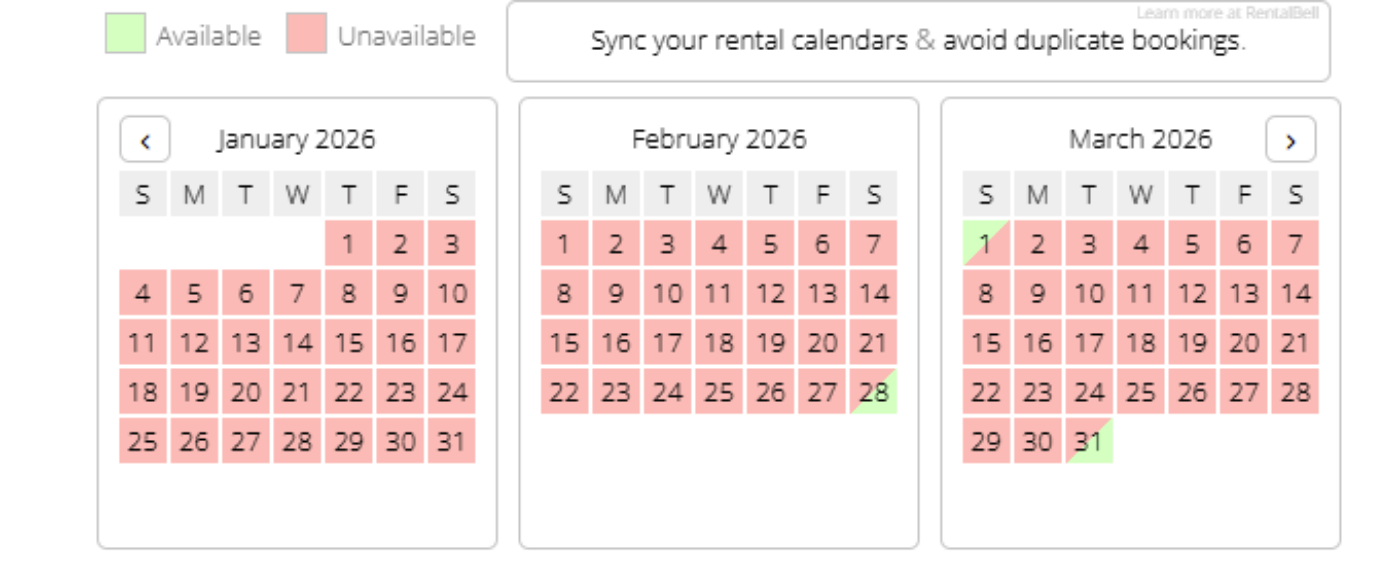Screen dimensions: 1398x566
Task: Choose the half-available February 28 date
Action: (x=874, y=392)
